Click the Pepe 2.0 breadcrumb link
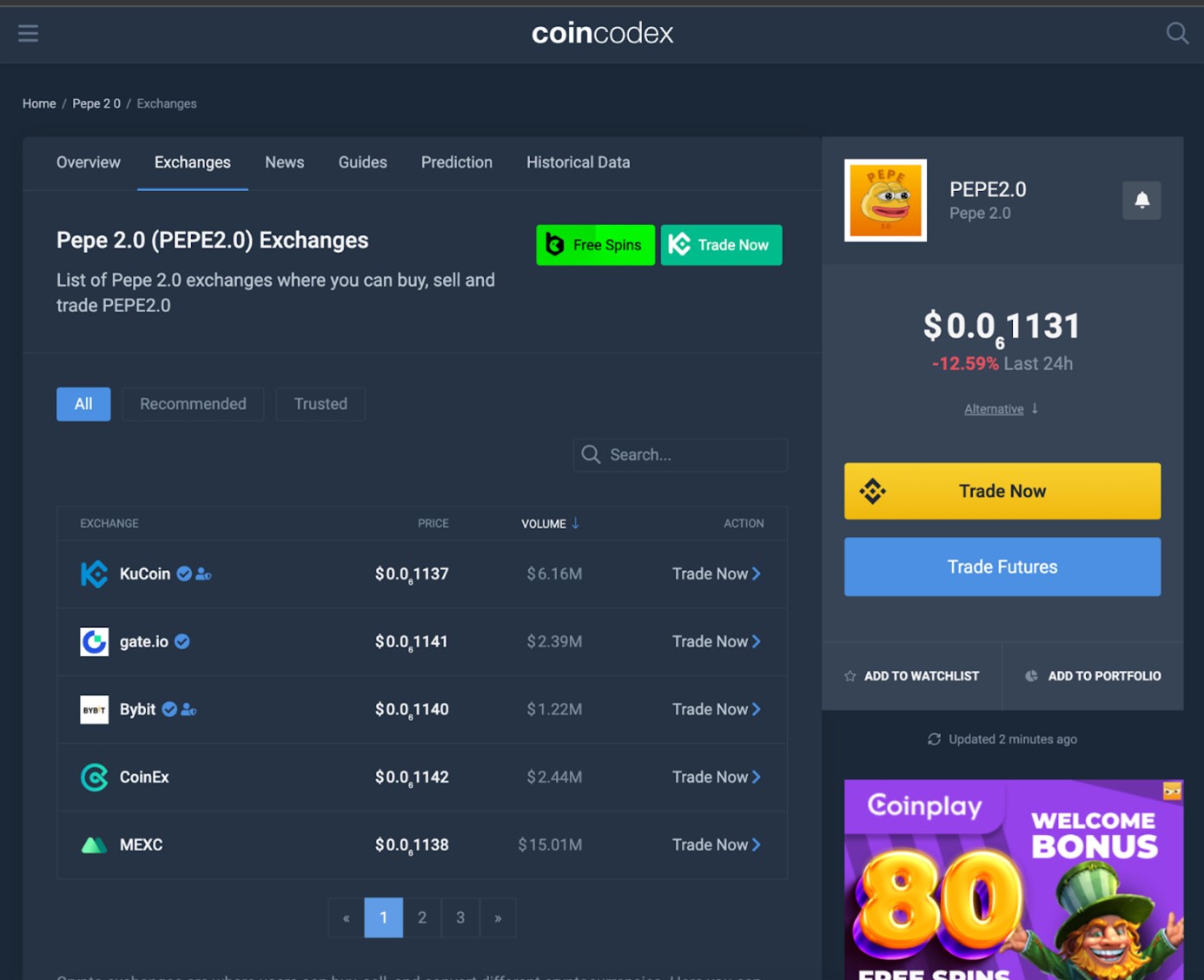Image resolution: width=1204 pixels, height=980 pixels. click(96, 103)
